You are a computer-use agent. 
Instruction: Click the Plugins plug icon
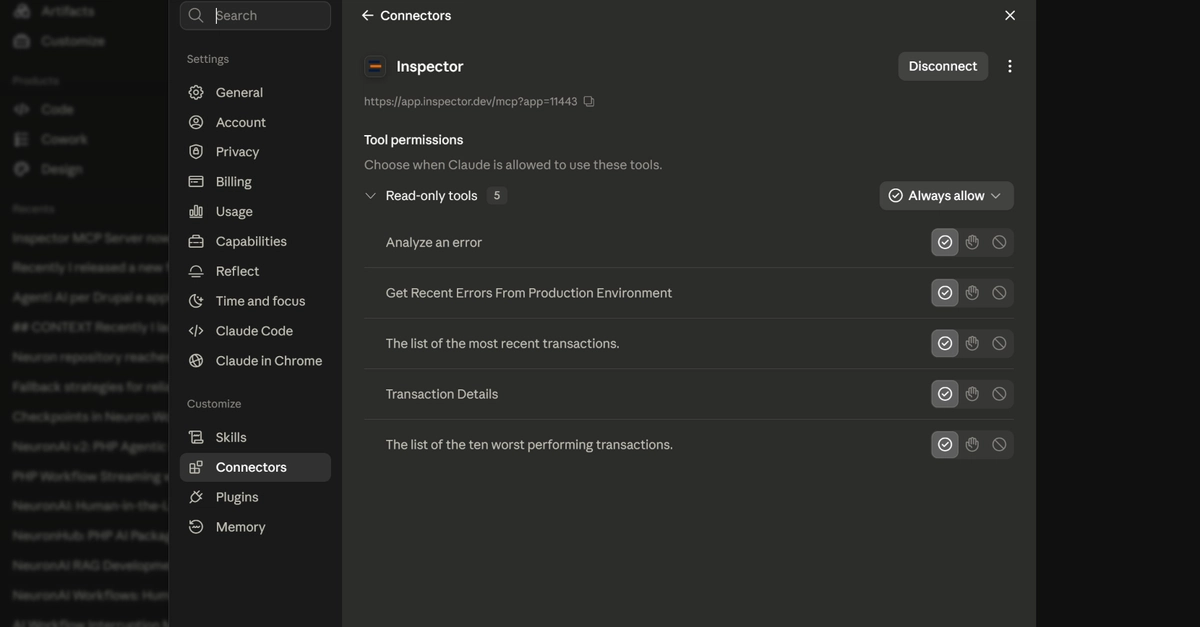196,497
